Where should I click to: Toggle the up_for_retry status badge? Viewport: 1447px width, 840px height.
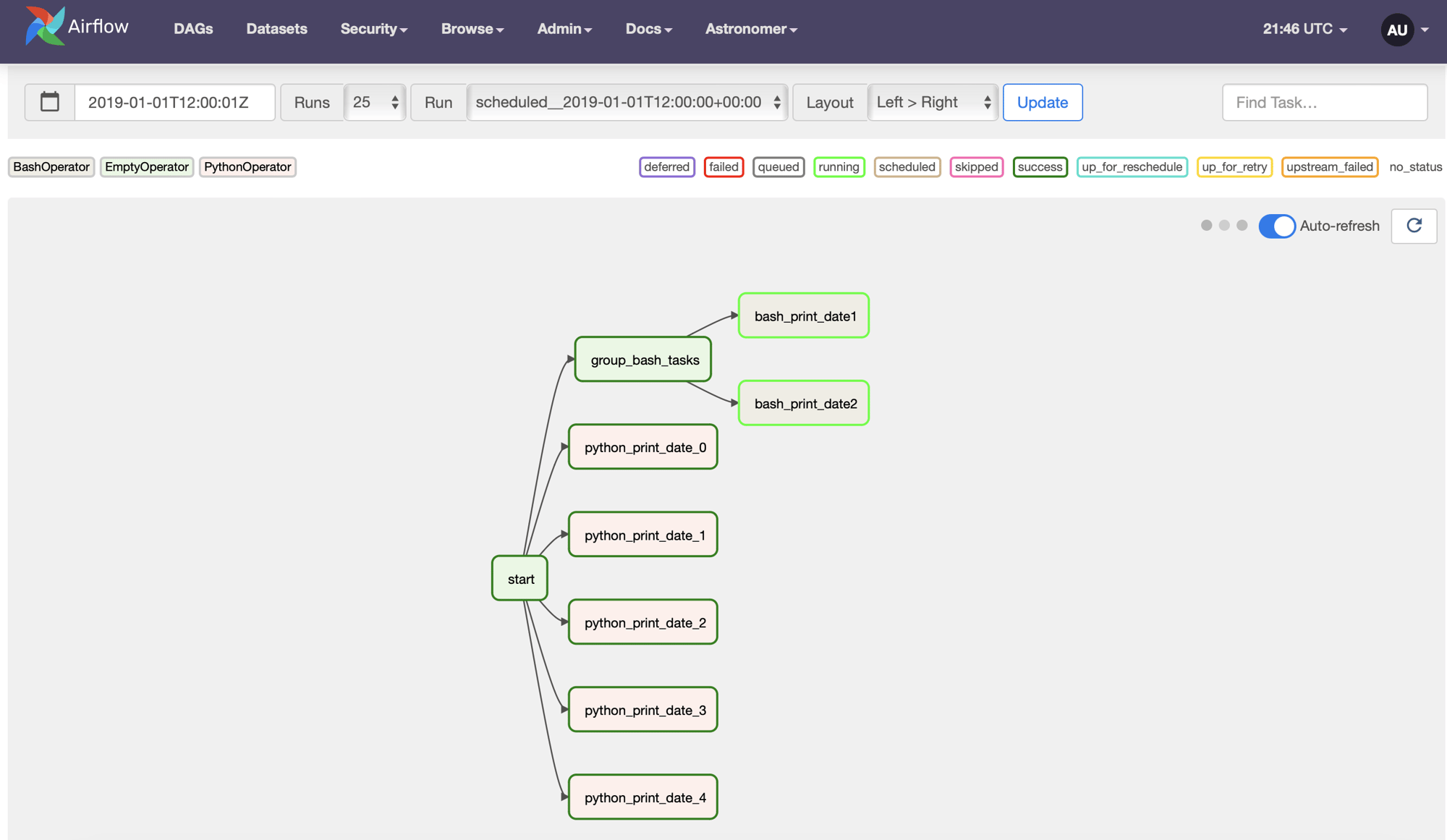coord(1234,167)
